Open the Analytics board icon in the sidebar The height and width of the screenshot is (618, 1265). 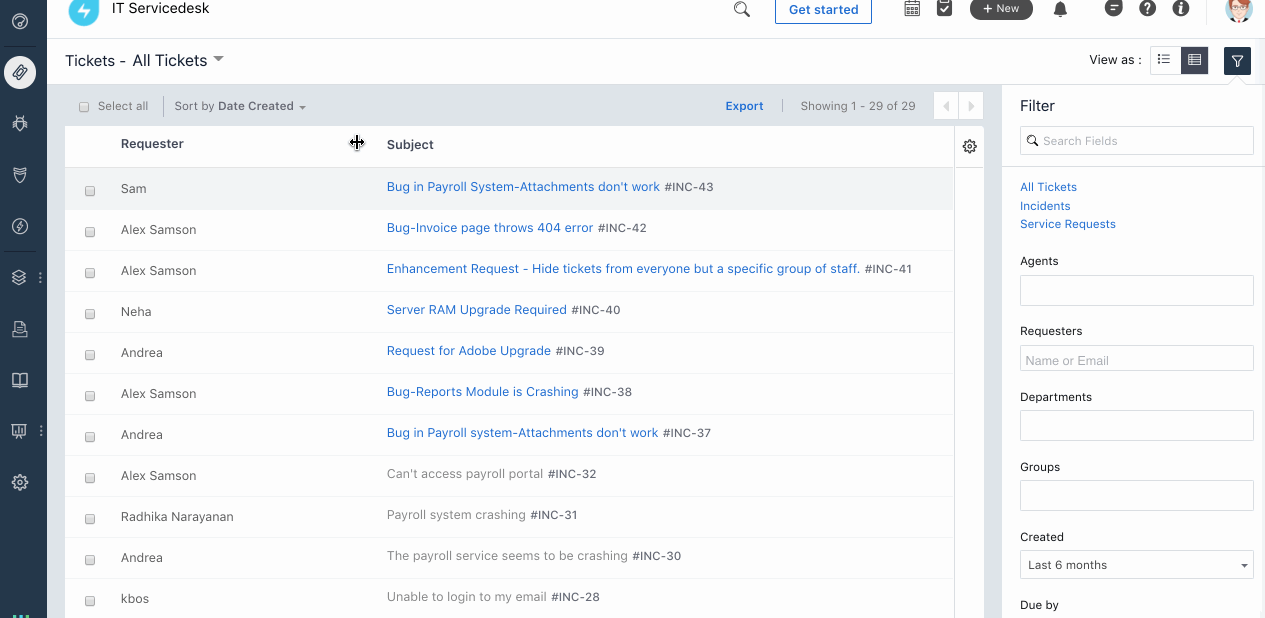click(18, 431)
